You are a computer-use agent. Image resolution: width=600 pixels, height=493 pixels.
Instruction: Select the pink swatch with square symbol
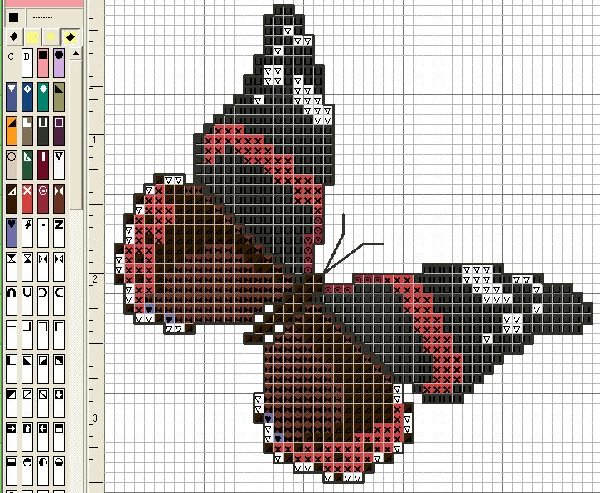(43, 65)
